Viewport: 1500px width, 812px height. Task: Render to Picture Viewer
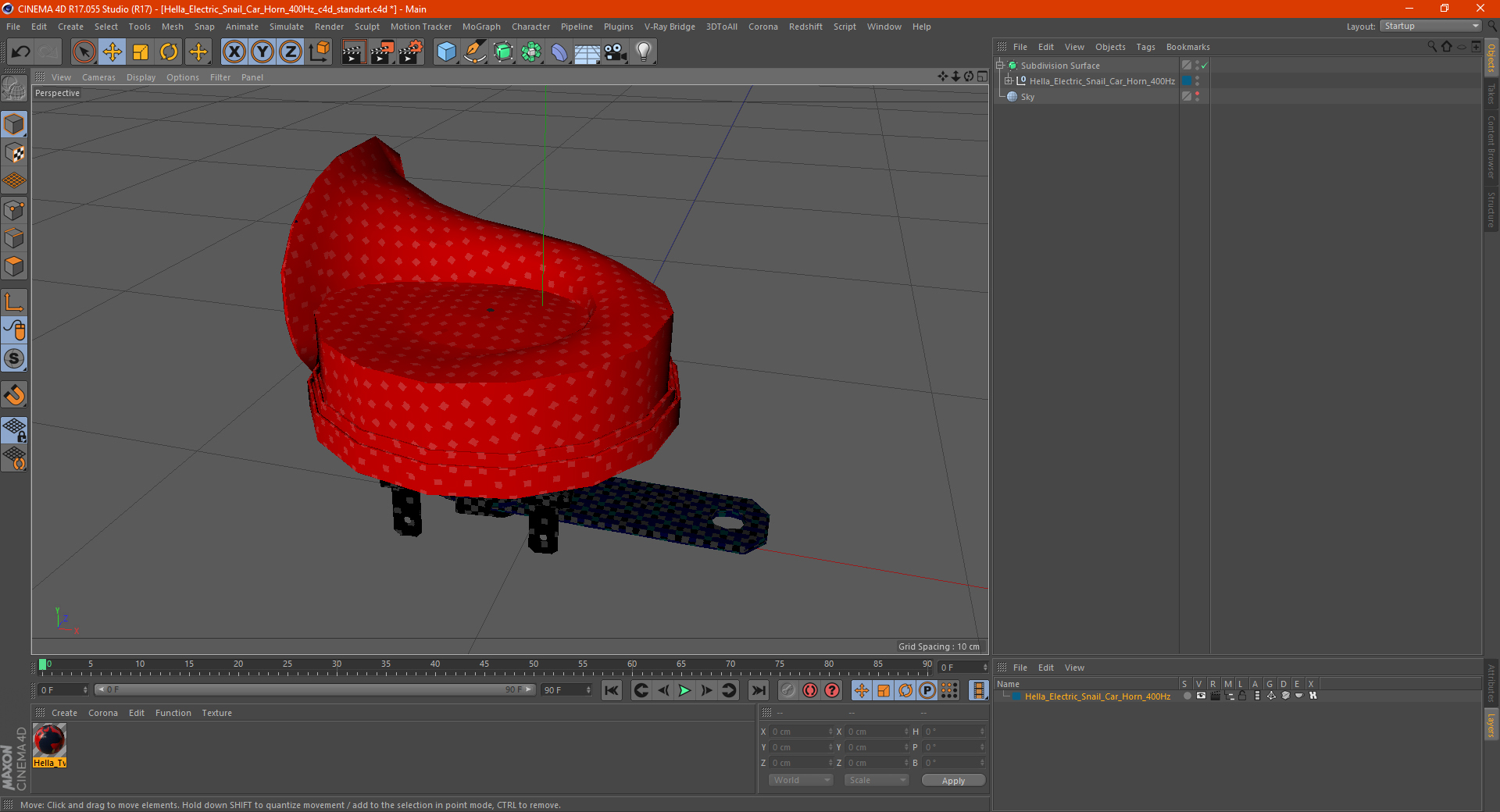click(382, 52)
